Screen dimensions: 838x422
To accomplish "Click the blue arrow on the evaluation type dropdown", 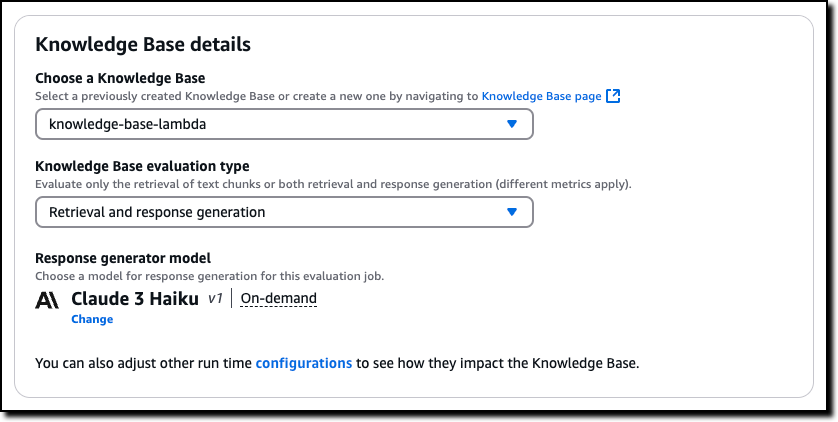I will tap(512, 212).
